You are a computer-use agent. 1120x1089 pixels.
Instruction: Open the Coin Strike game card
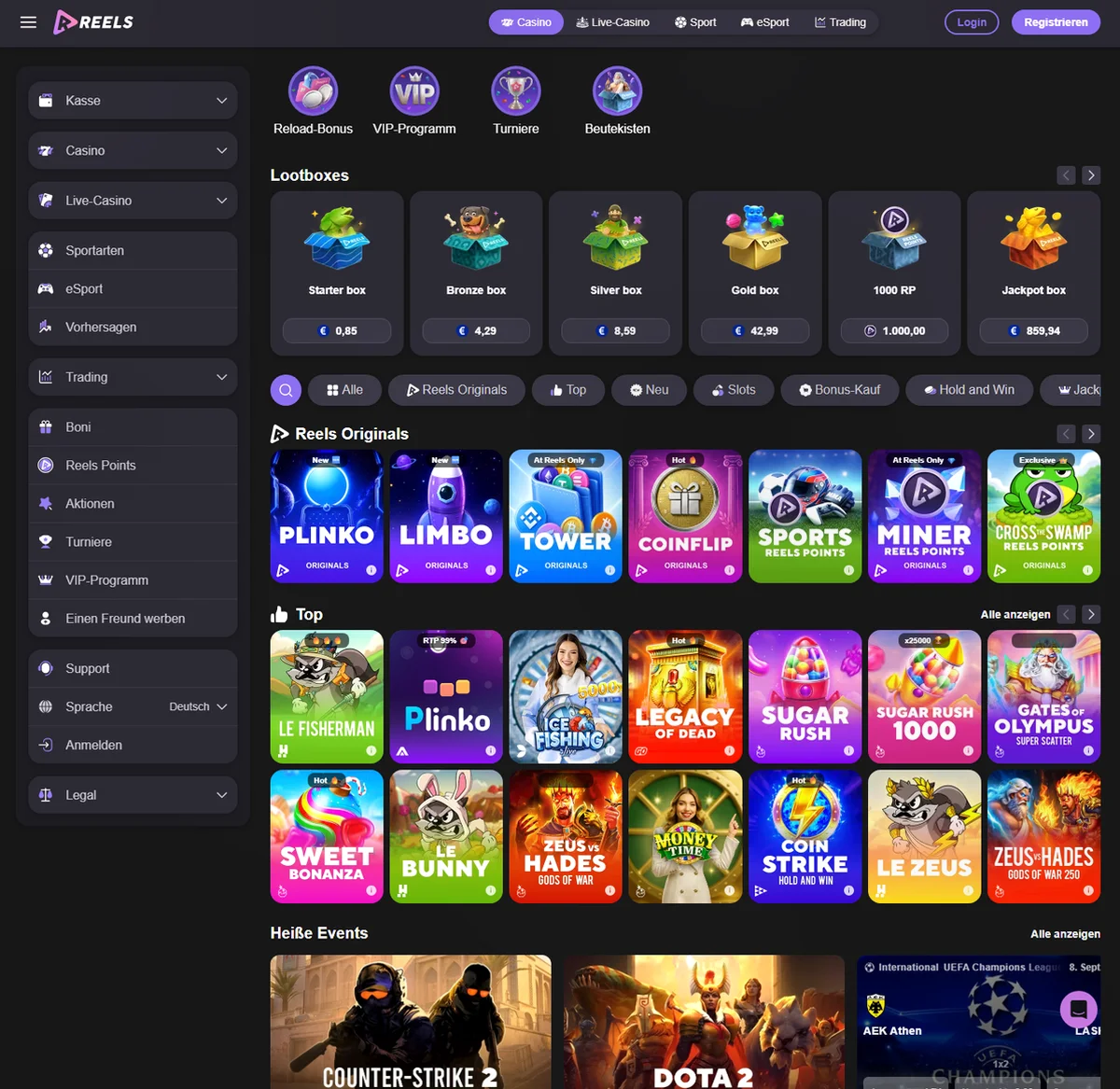805,836
